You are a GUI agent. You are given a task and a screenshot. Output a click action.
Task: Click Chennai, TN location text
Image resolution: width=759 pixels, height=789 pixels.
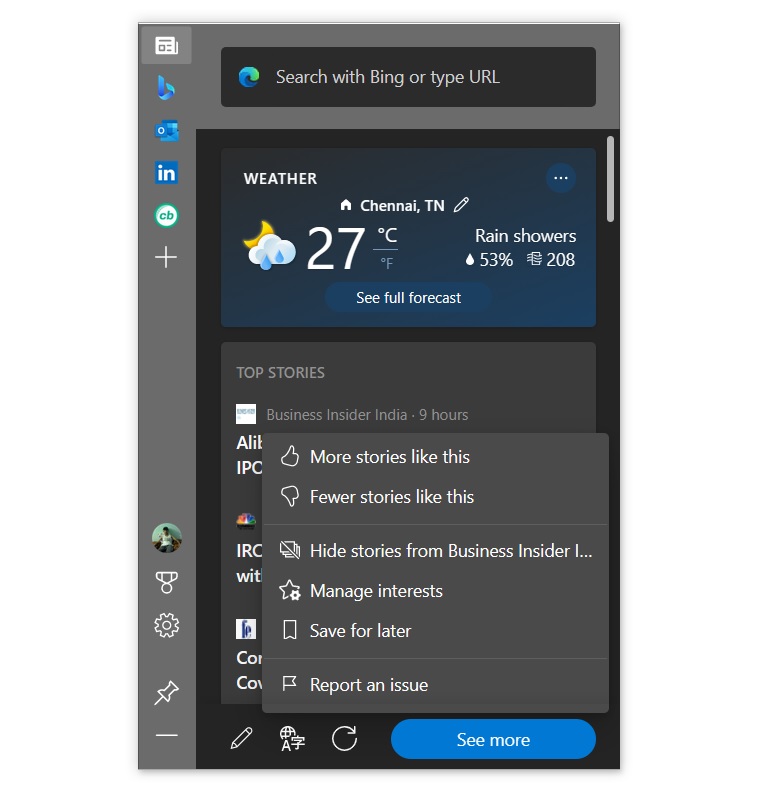click(x=402, y=205)
